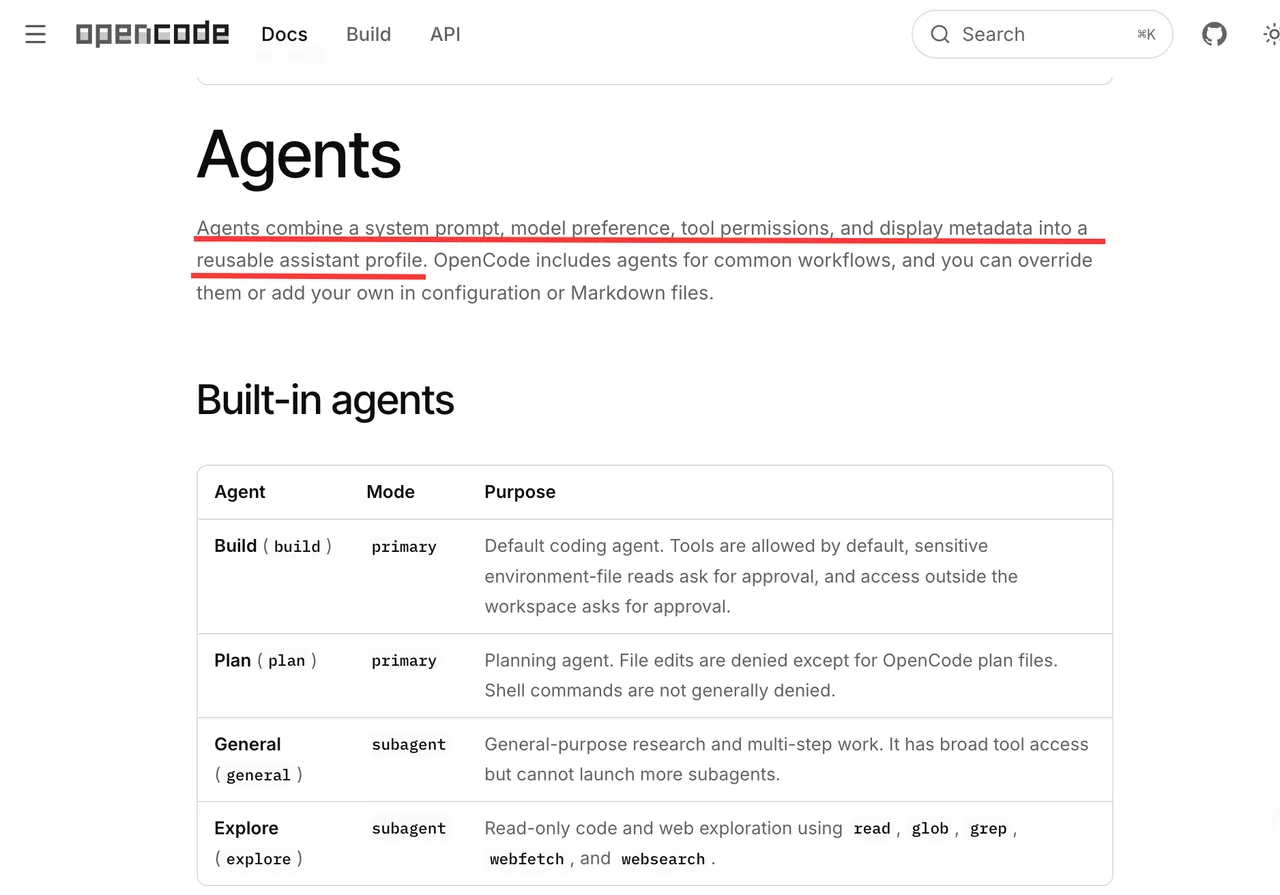1280x895 pixels.
Task: Click the "general" code identifier
Action: (258, 775)
